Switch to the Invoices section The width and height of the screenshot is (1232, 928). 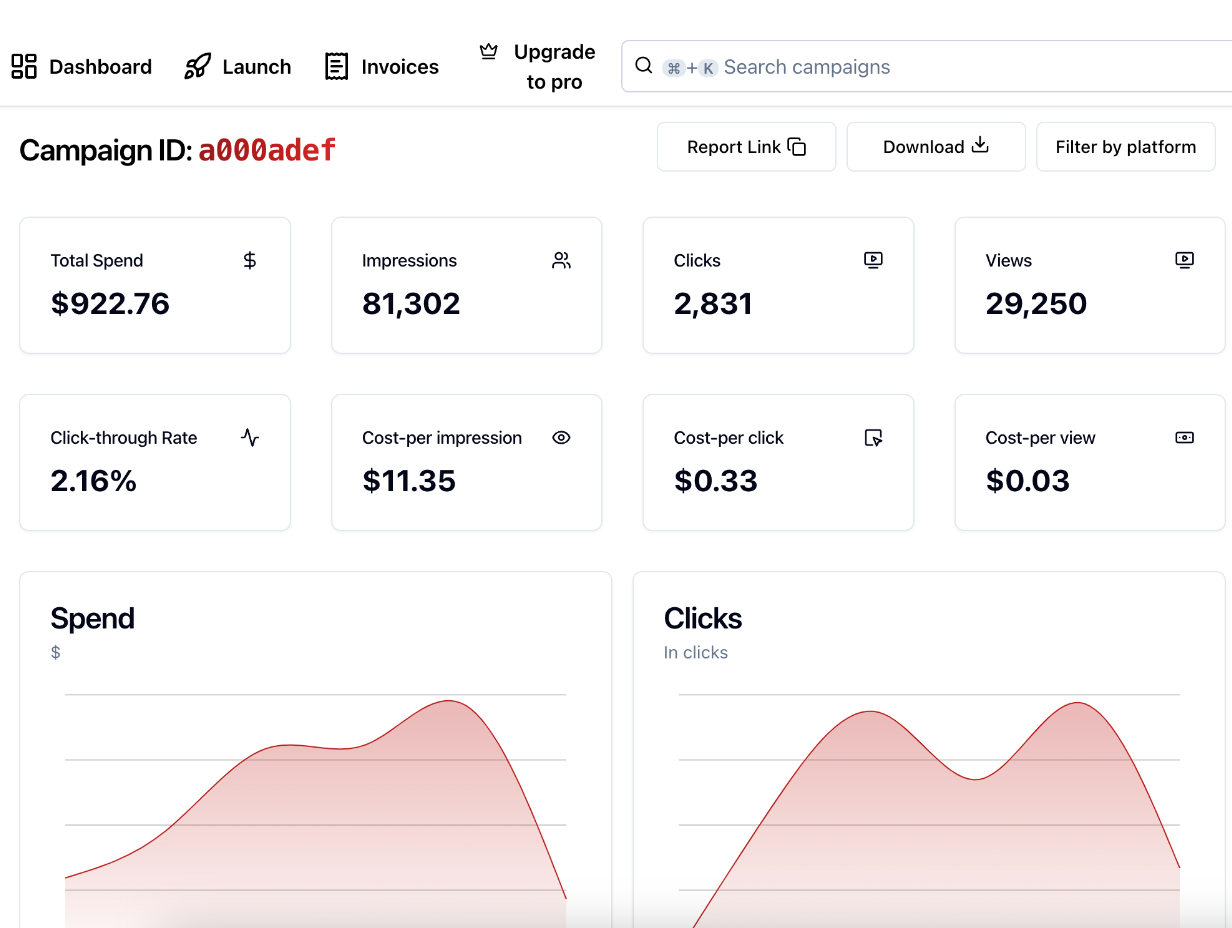(381, 66)
